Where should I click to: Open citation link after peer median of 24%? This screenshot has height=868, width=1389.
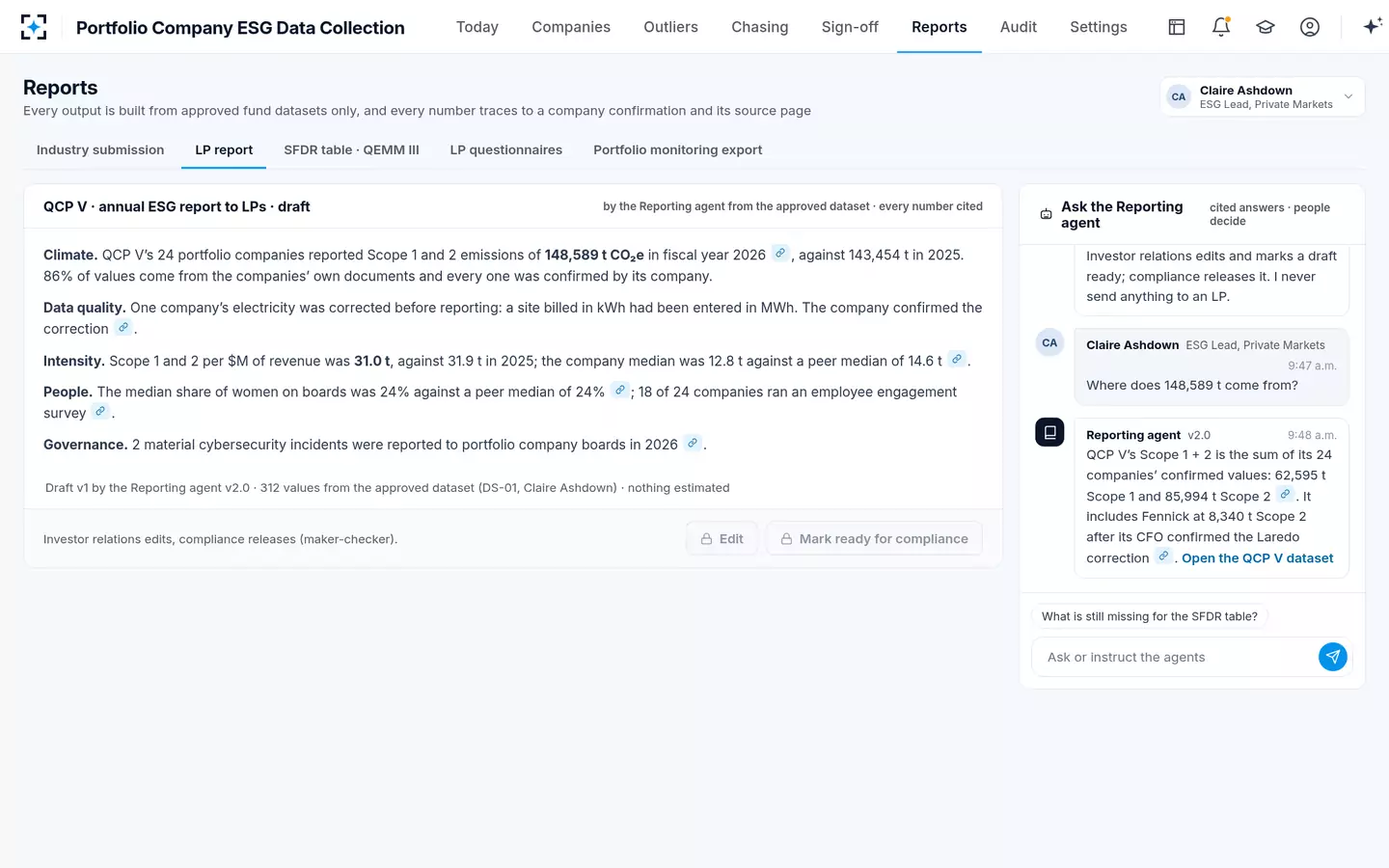(620, 391)
